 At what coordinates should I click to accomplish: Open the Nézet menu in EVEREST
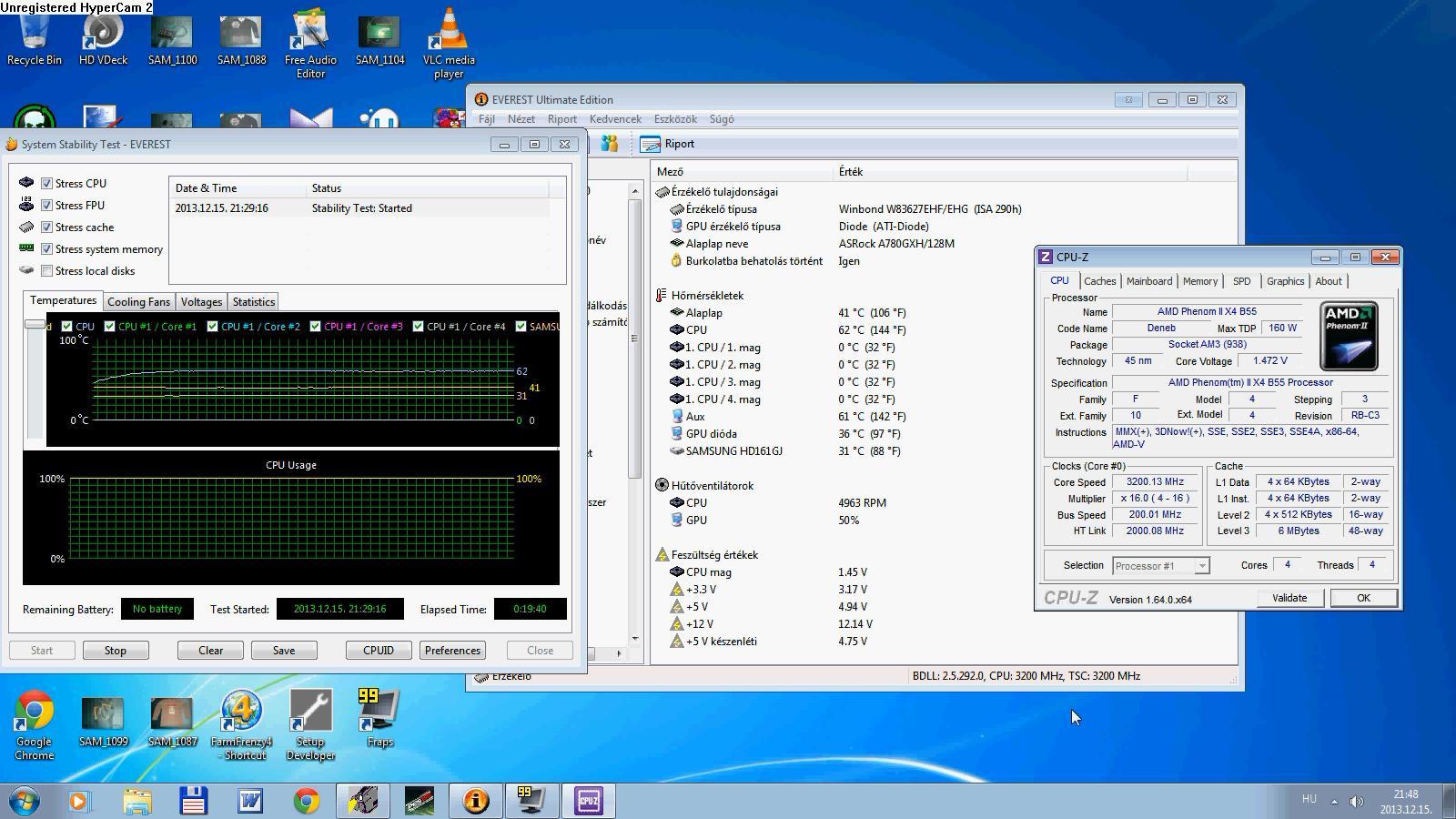[x=521, y=119]
